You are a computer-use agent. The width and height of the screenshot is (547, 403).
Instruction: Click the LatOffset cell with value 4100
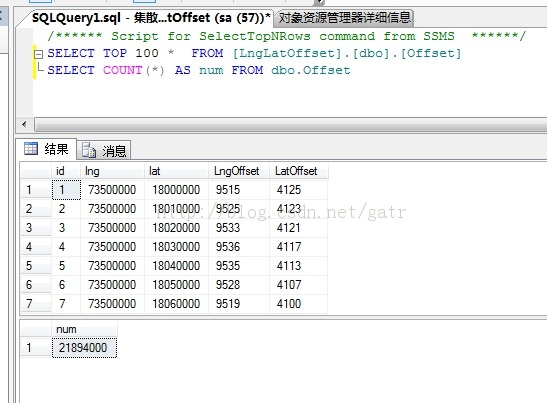[x=299, y=304]
